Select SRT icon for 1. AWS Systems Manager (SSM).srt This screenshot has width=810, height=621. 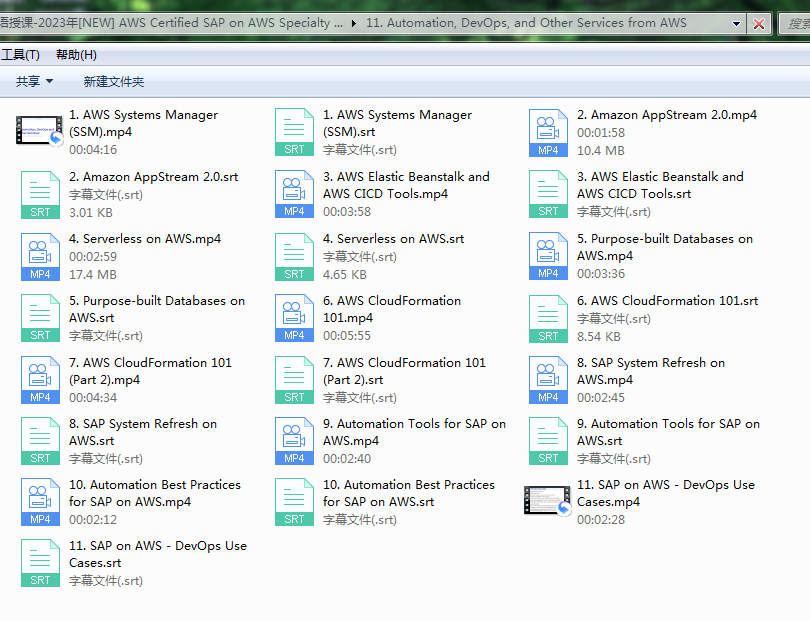(x=294, y=132)
